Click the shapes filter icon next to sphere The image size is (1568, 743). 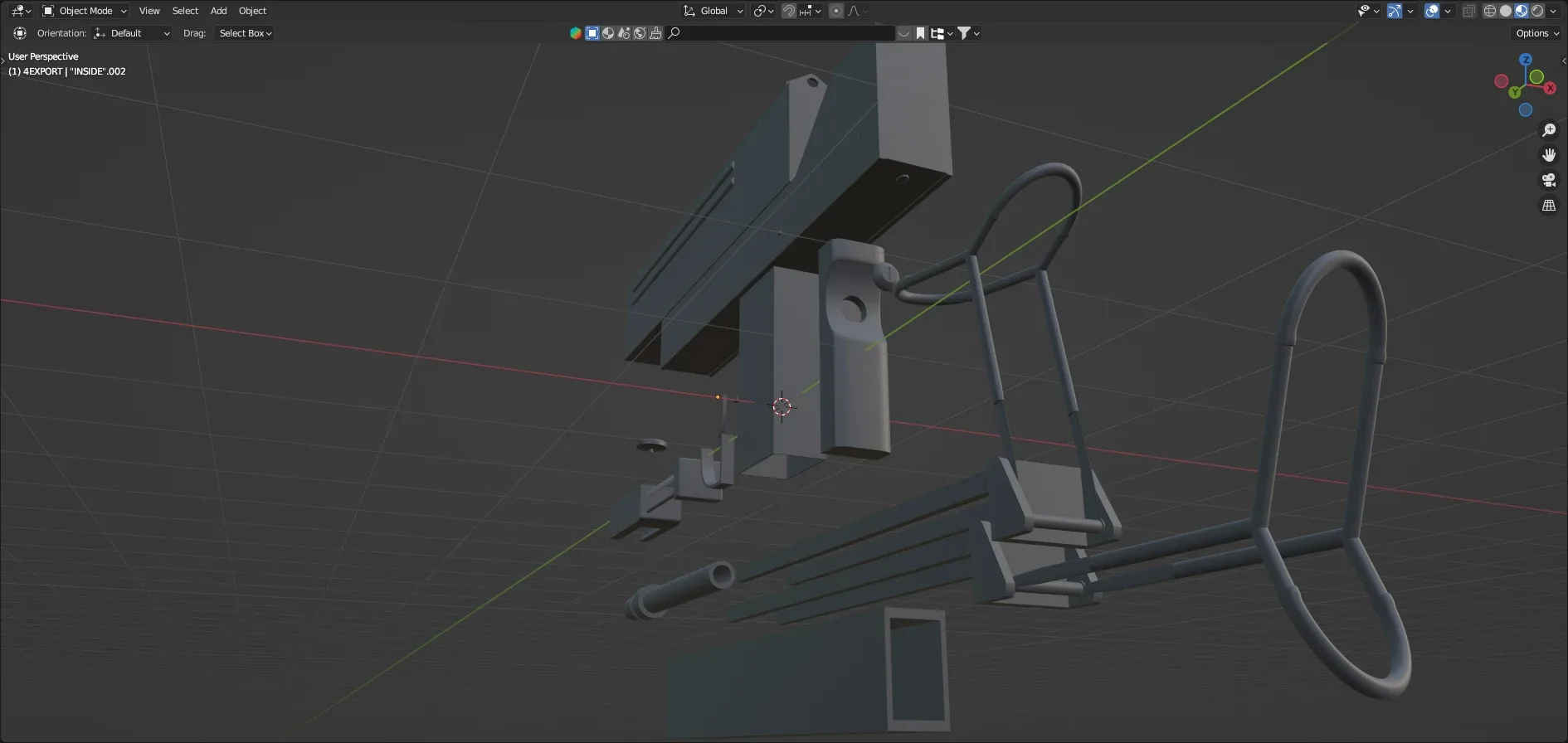tap(624, 33)
